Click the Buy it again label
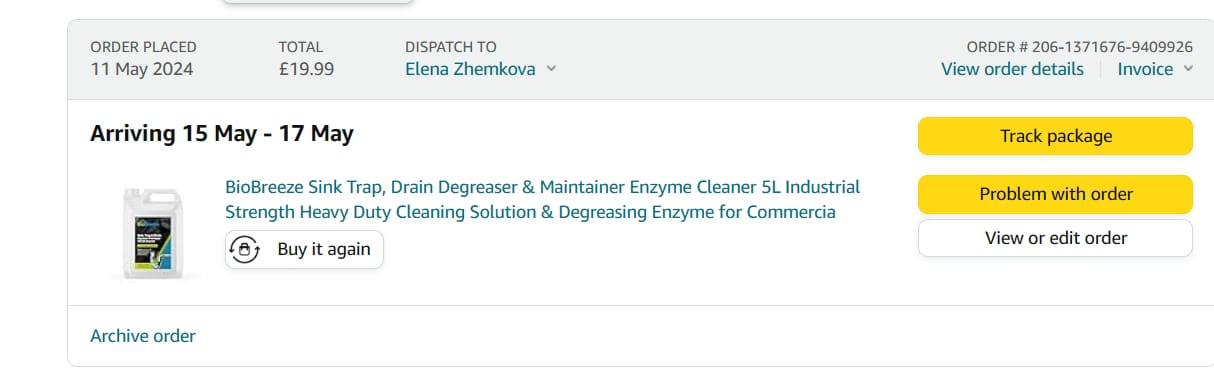1214x378 pixels. [x=324, y=249]
